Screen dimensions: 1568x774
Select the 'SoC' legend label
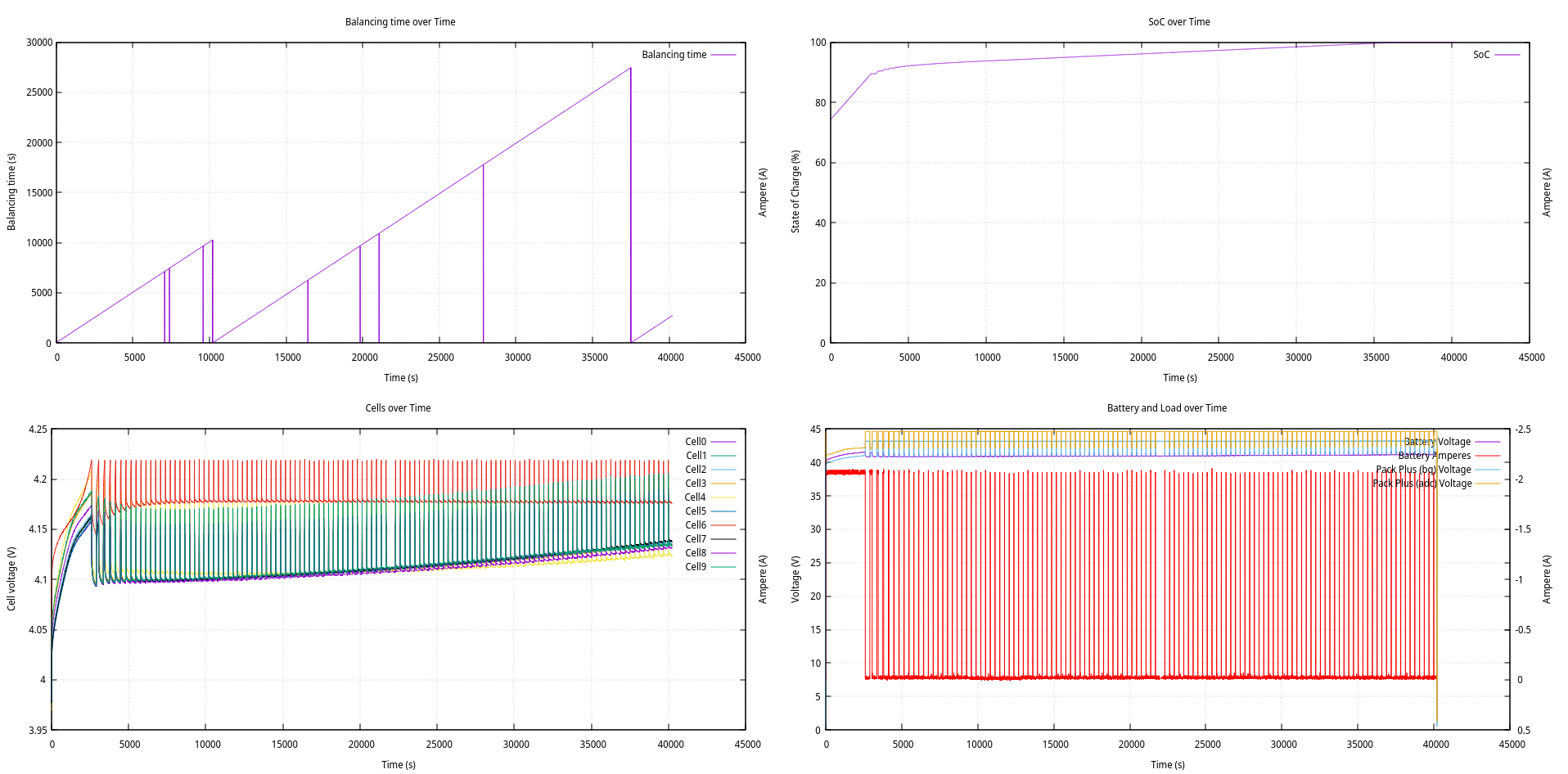(x=1481, y=55)
